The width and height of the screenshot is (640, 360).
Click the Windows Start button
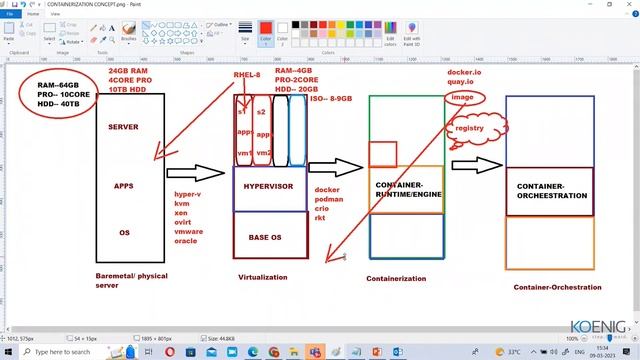pos(8,351)
